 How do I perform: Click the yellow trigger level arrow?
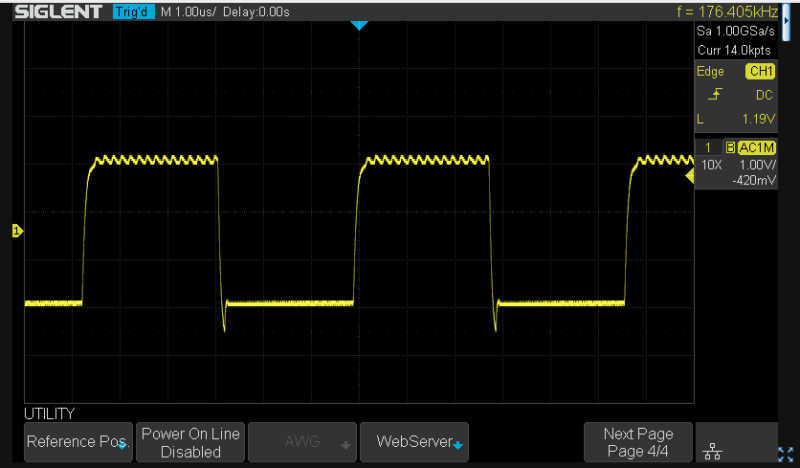tap(688, 176)
